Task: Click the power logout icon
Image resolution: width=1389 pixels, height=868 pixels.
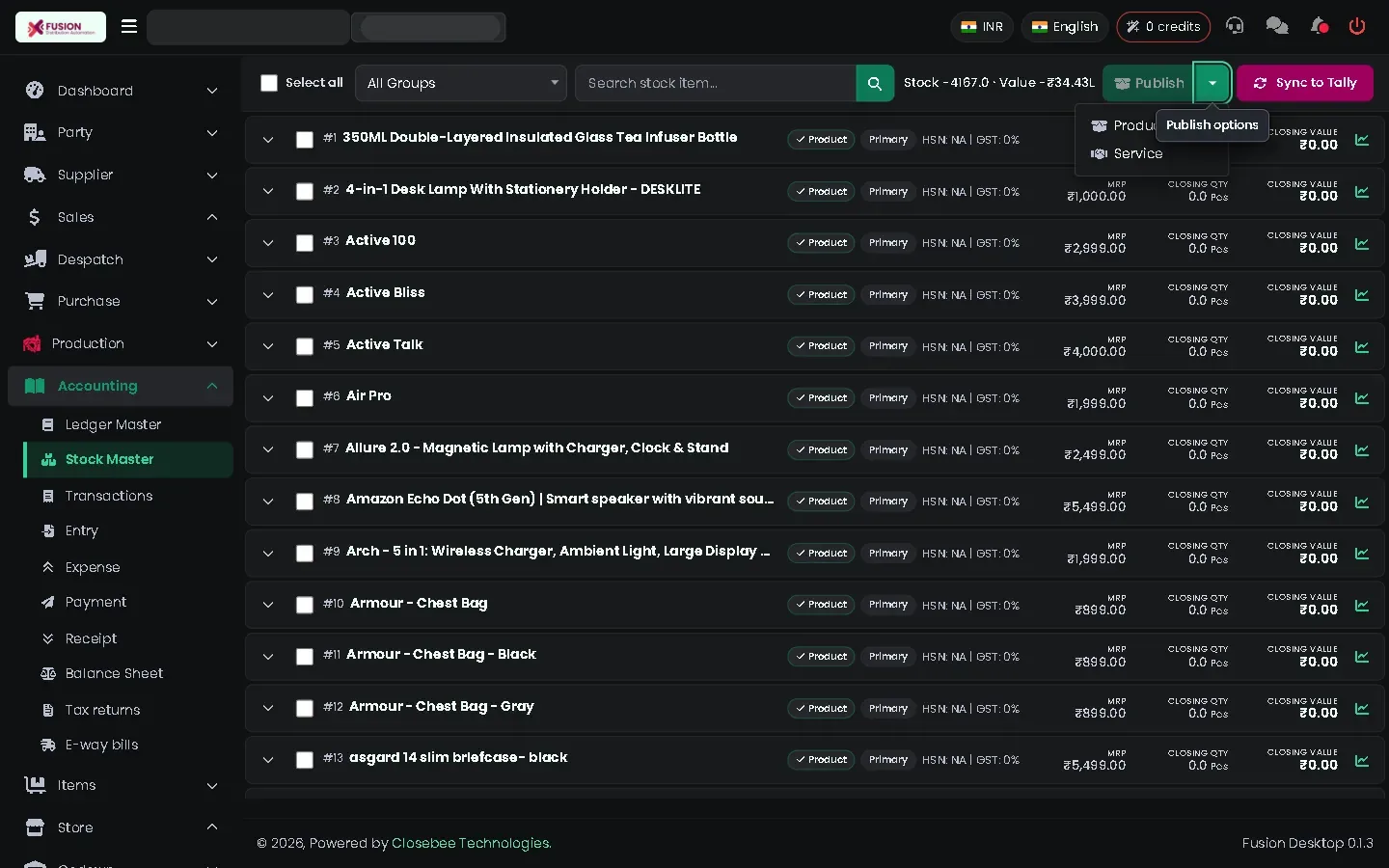Action: (1357, 26)
